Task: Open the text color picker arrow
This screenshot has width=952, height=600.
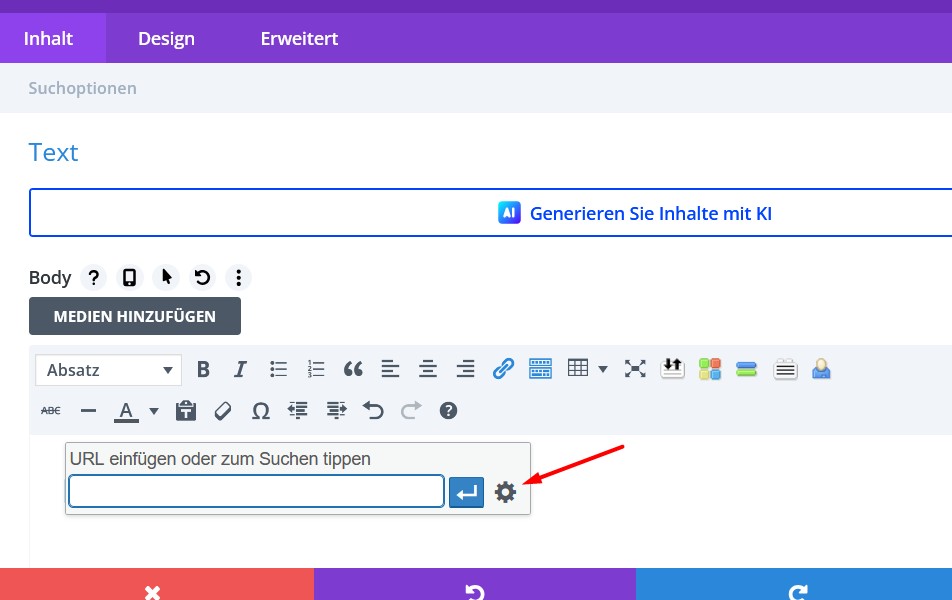Action: pyautogui.click(x=154, y=411)
